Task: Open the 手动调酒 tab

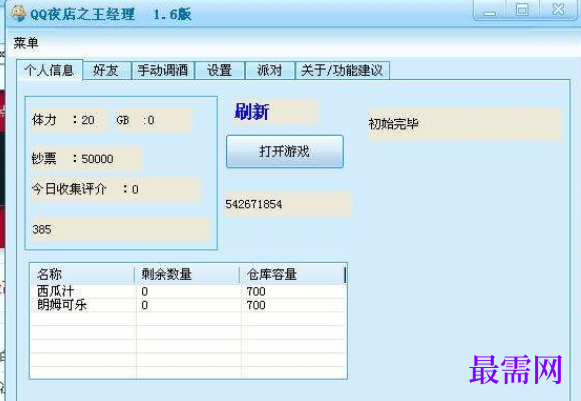Action: (x=163, y=70)
